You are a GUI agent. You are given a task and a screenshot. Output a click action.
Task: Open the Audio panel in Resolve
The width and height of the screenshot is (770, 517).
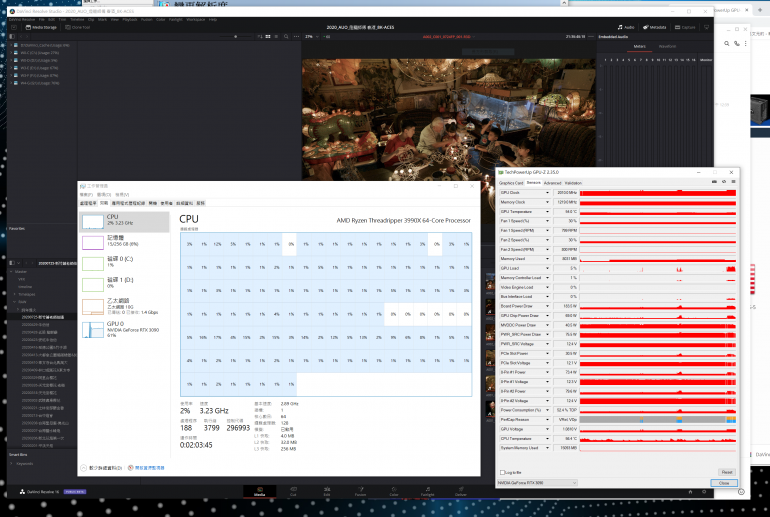(x=629, y=27)
